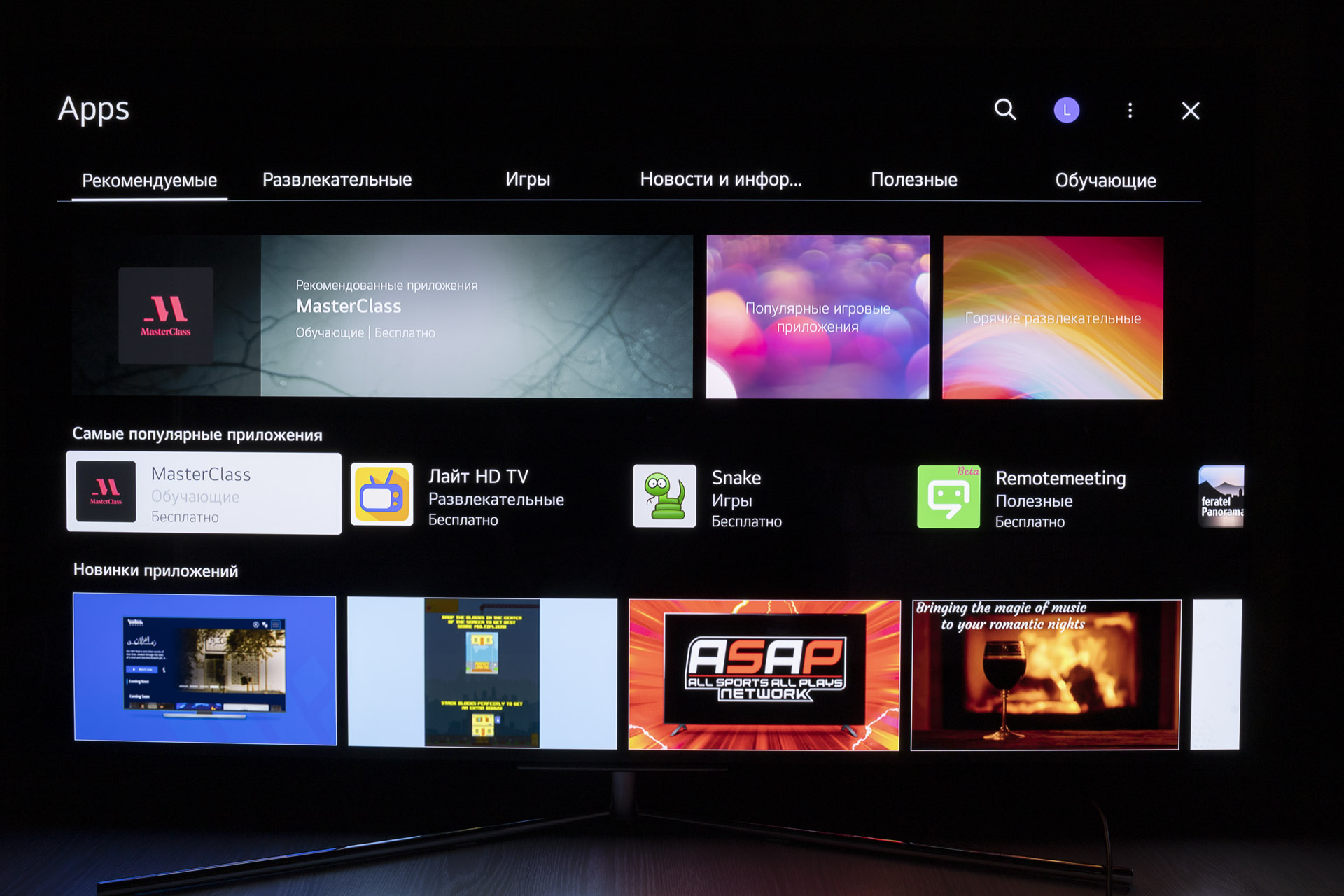Switch to the Развлекательные tab
The width and height of the screenshot is (1344, 896).
click(337, 180)
